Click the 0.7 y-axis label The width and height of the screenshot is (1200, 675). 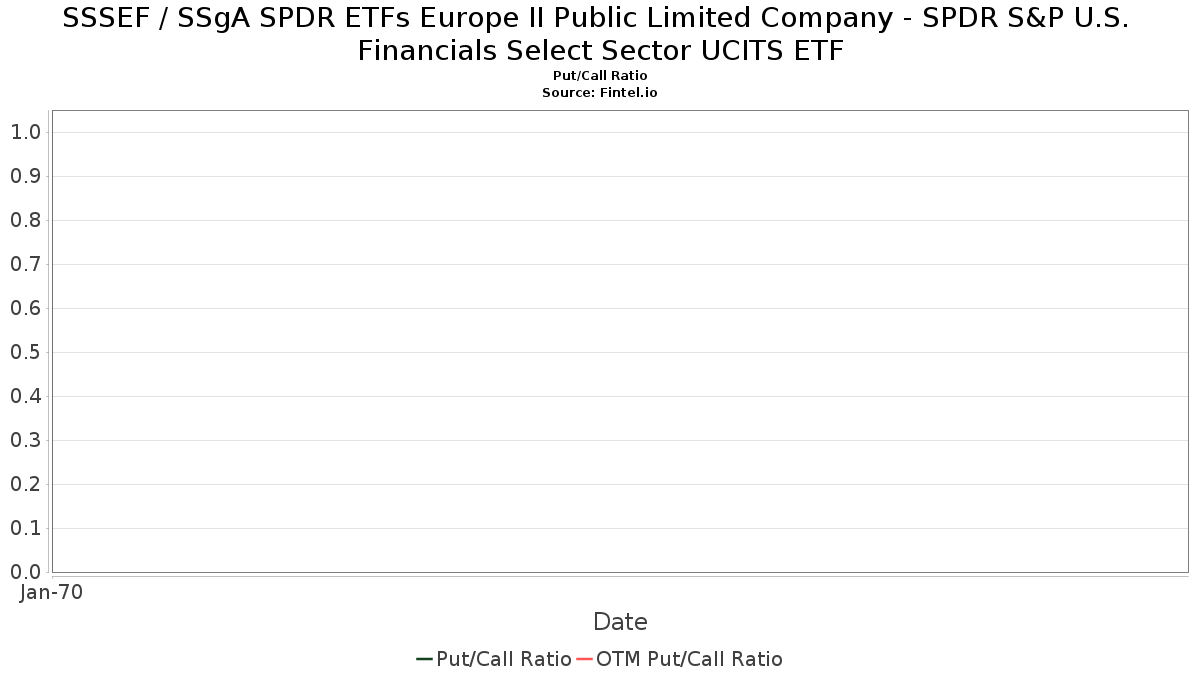[x=25, y=264]
